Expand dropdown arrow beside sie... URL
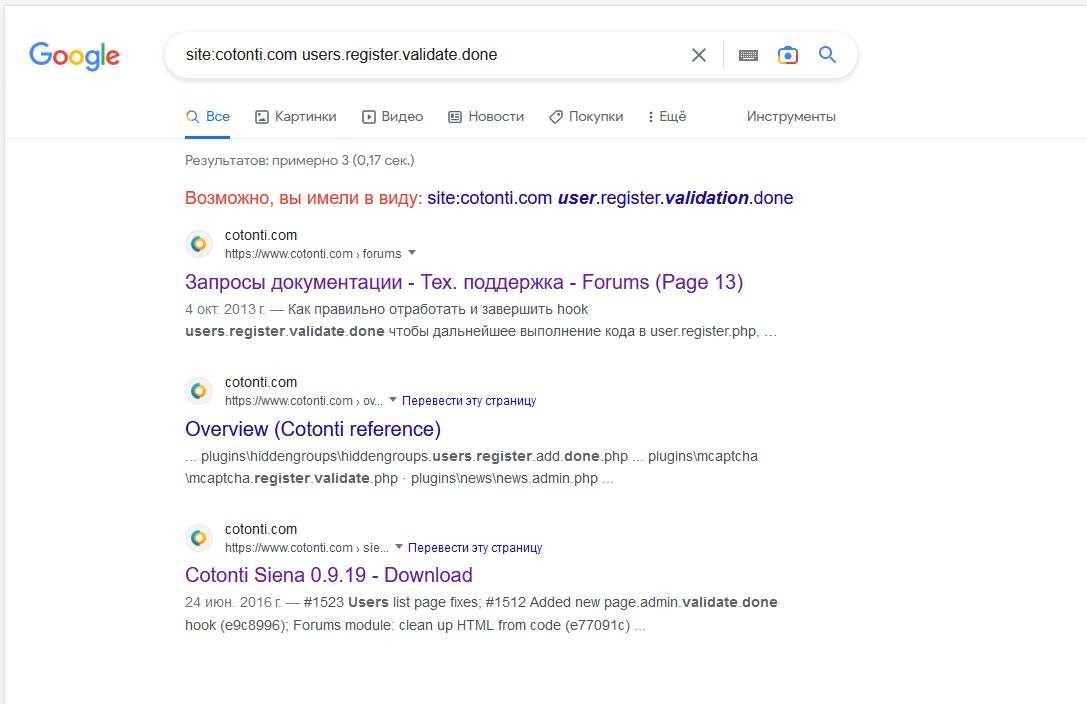This screenshot has width=1087, height=704. pos(399,547)
